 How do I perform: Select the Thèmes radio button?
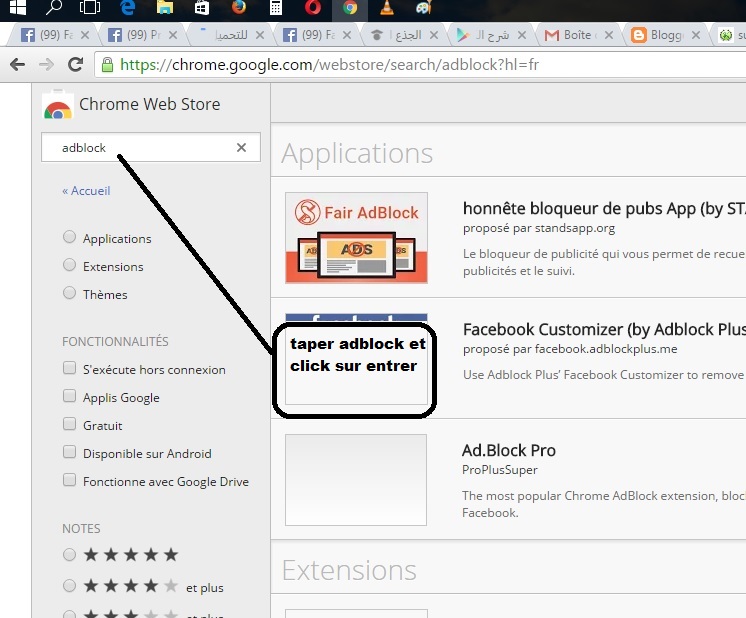[x=69, y=293]
